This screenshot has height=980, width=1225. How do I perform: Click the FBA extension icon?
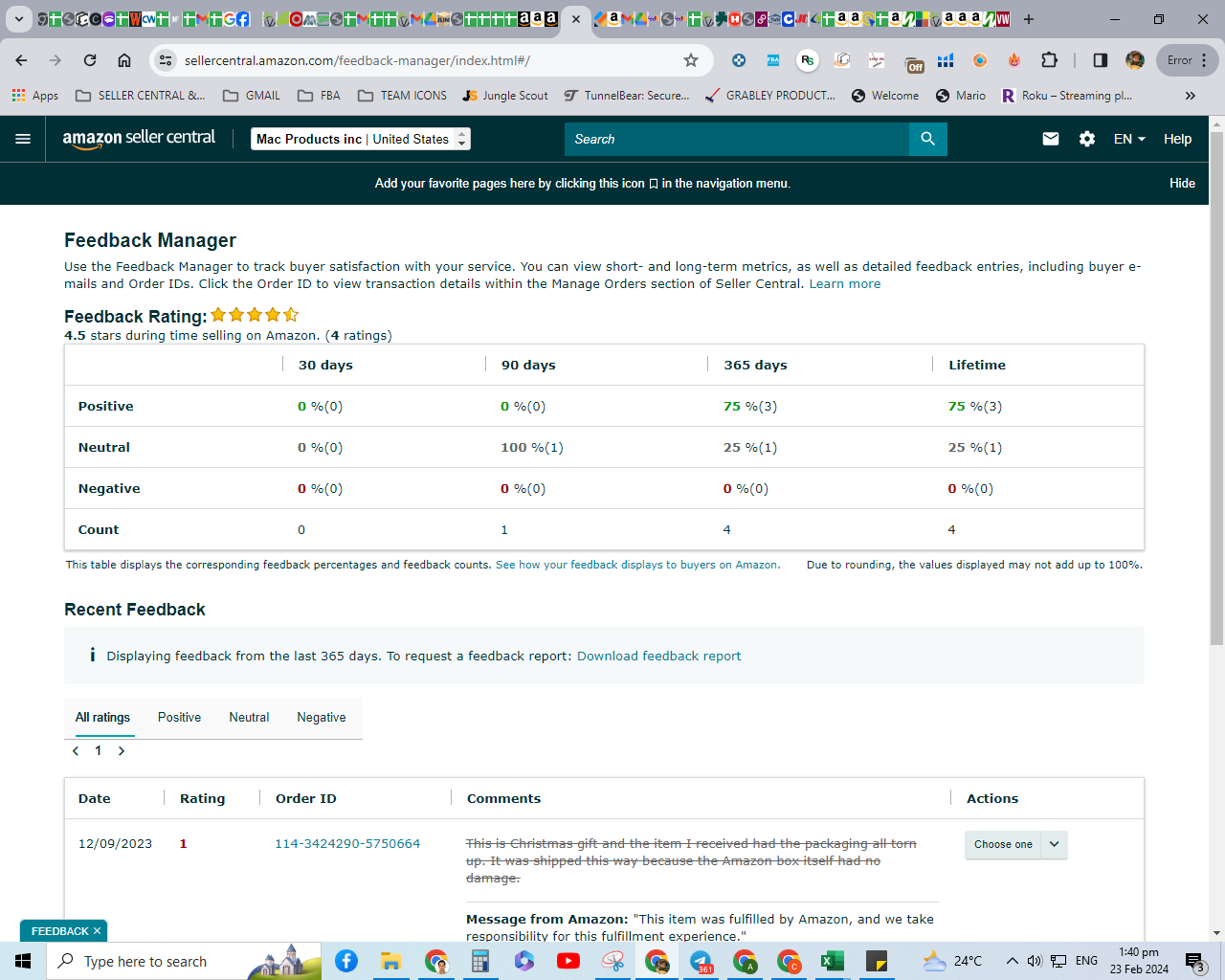coord(773,60)
